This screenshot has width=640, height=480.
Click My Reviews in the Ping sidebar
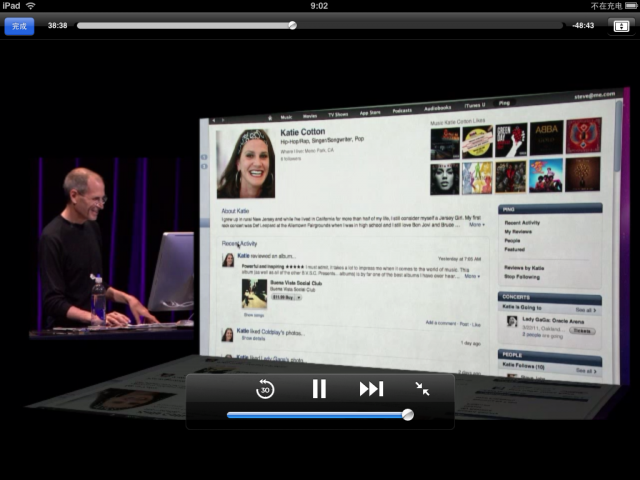(518, 232)
